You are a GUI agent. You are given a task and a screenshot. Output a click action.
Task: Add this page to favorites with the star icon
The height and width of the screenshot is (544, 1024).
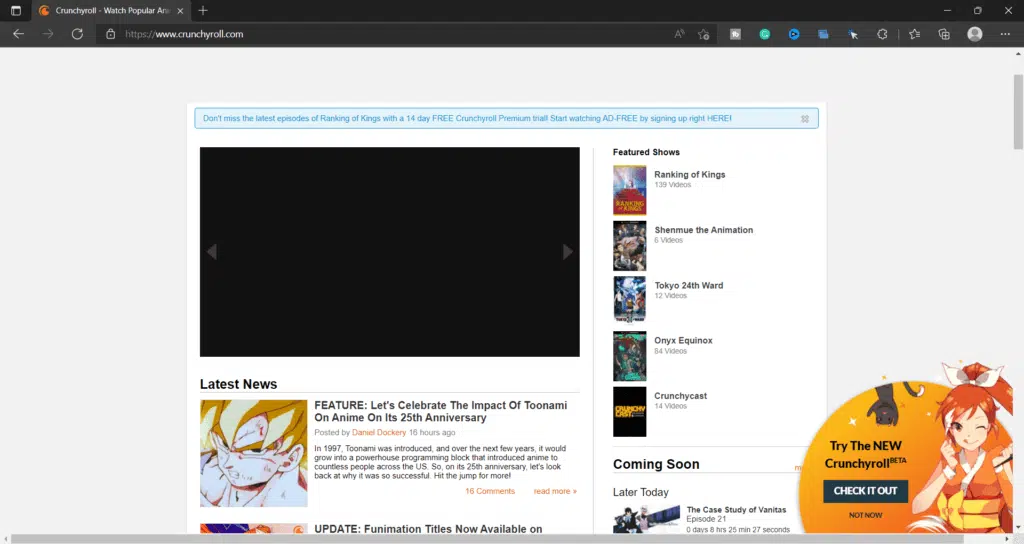coord(703,34)
